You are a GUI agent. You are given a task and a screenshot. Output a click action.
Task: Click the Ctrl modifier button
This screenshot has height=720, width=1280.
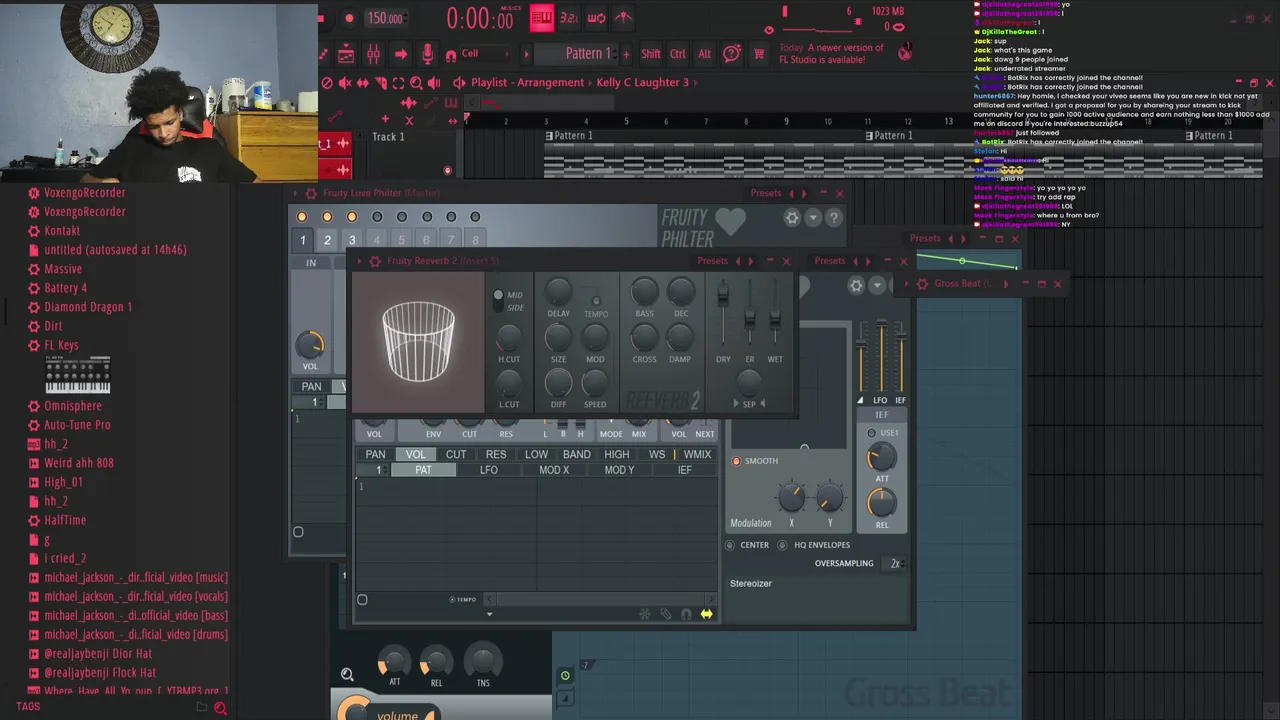(678, 54)
